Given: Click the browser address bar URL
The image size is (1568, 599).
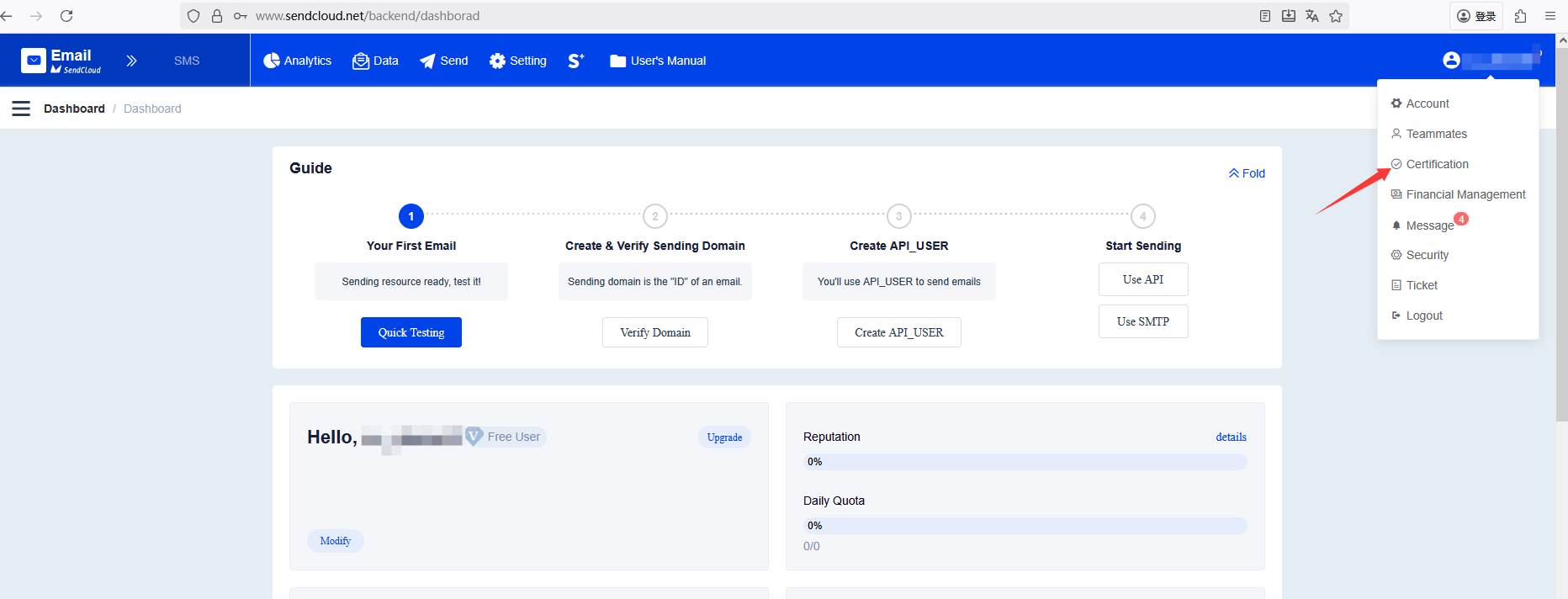Looking at the screenshot, I should coord(368,16).
